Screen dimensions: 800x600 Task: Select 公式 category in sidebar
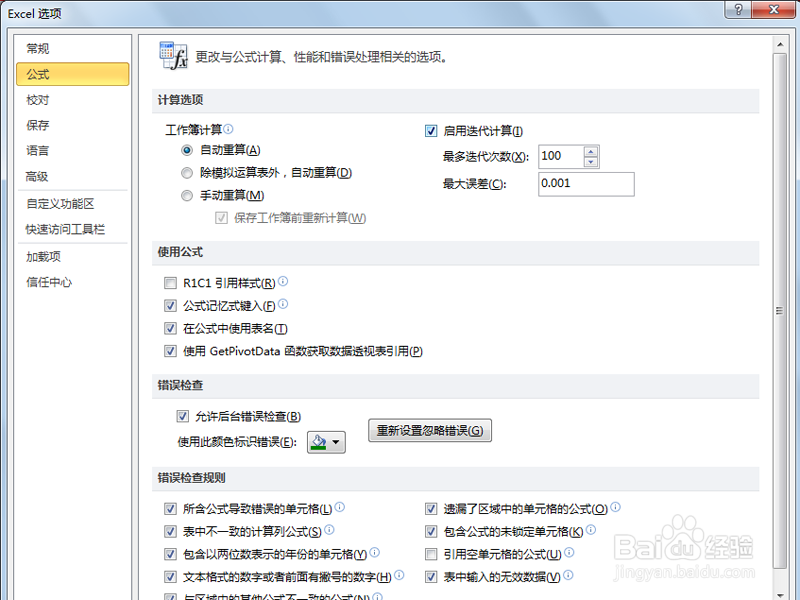tap(72, 74)
